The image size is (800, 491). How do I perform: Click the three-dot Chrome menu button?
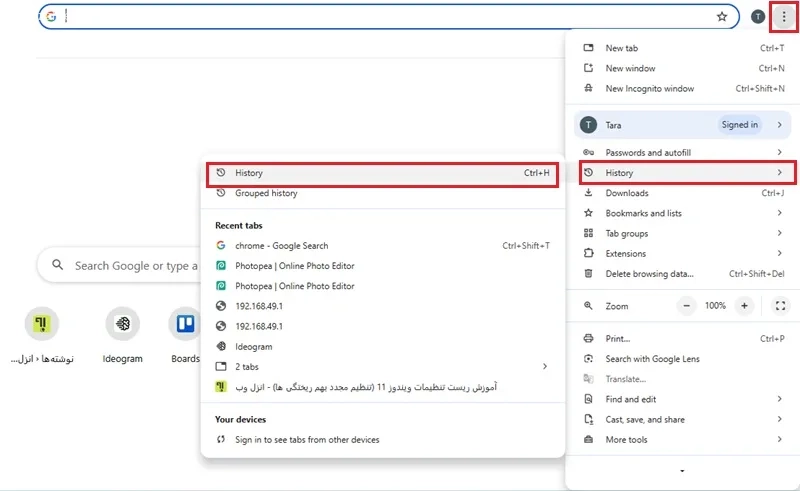click(783, 17)
